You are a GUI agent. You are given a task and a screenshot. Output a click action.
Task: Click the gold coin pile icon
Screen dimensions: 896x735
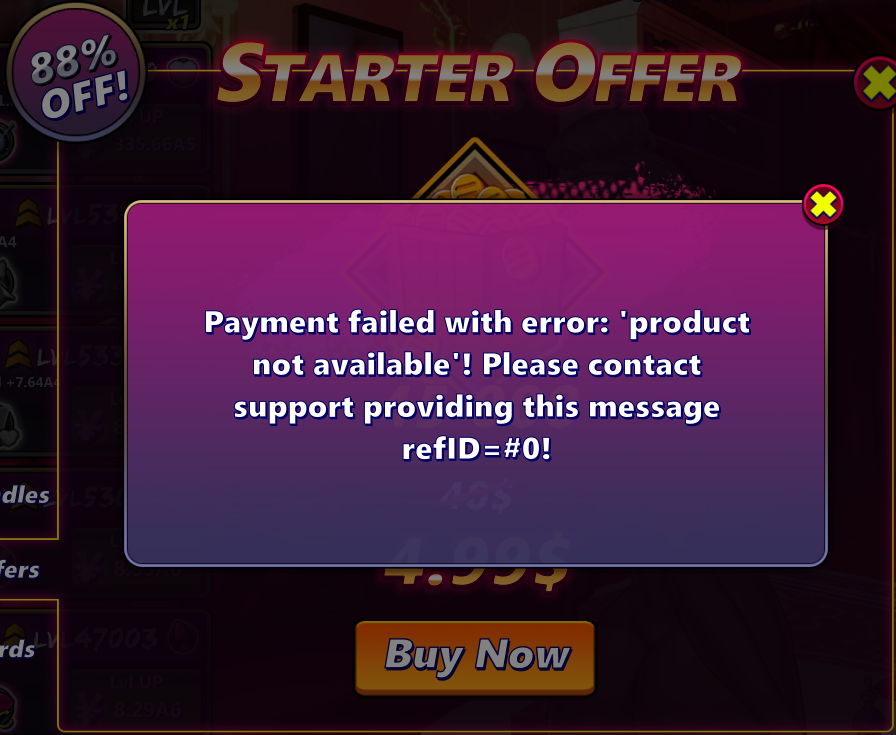475,187
